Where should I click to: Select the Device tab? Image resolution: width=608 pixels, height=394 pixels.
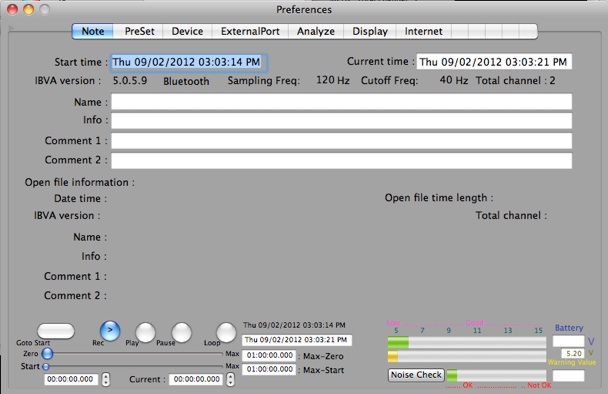[187, 31]
